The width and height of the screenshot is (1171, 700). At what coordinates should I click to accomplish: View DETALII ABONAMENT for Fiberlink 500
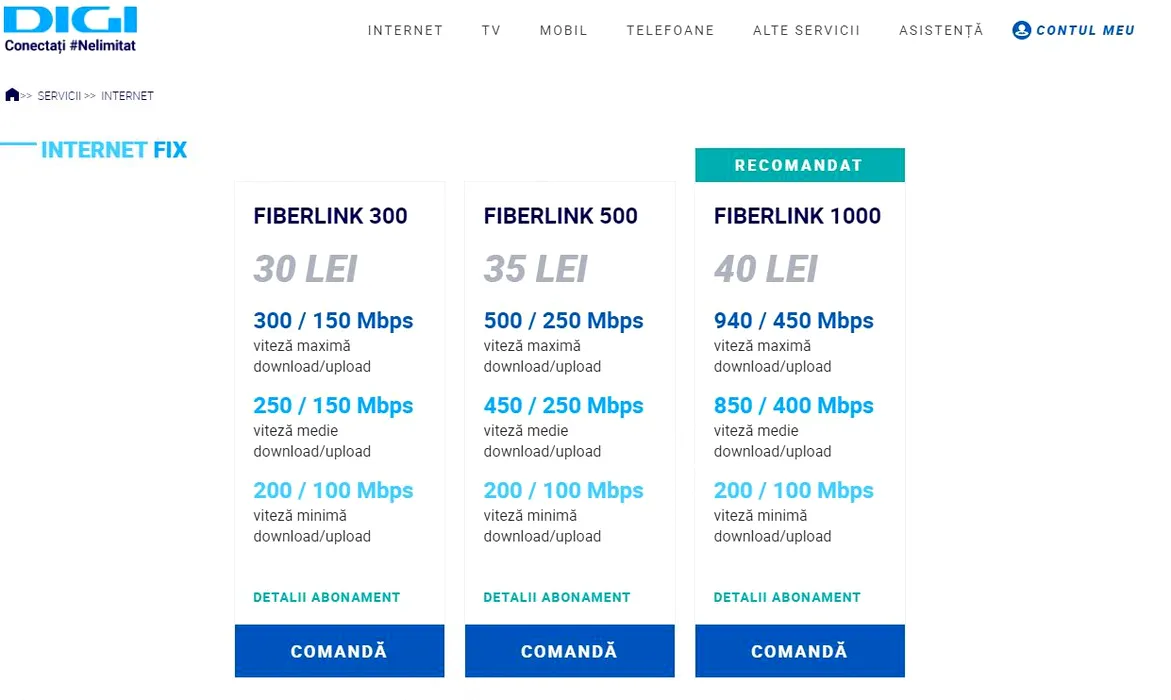[557, 597]
